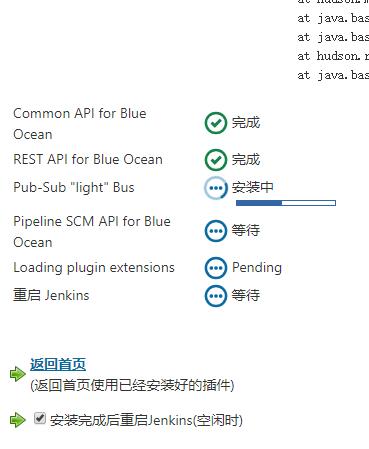Select the Pub-Sub "light" Bus plugin name
Viewport: 369px width, 449px height.
pos(74,188)
